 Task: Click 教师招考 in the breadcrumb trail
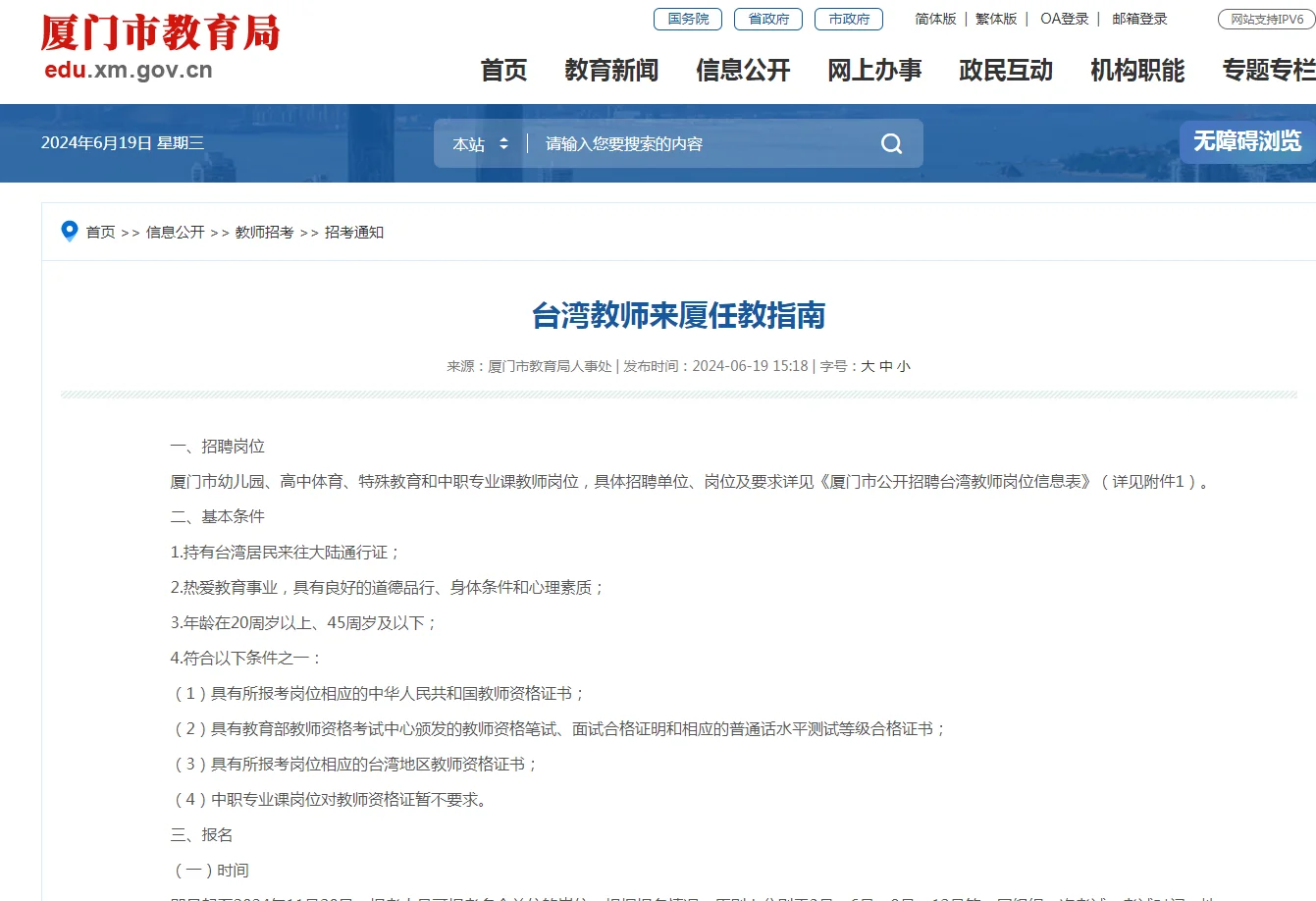264,233
